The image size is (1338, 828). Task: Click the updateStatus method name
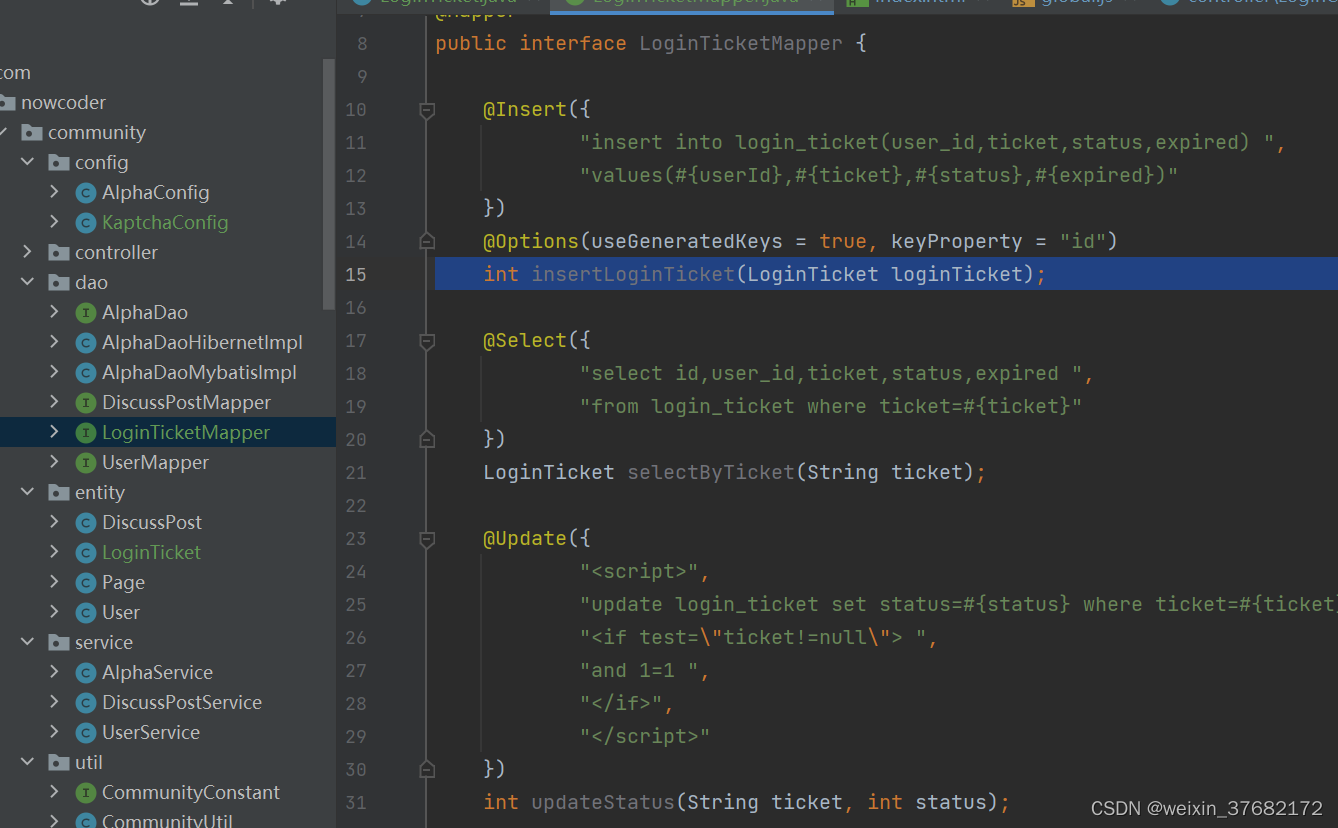(603, 802)
